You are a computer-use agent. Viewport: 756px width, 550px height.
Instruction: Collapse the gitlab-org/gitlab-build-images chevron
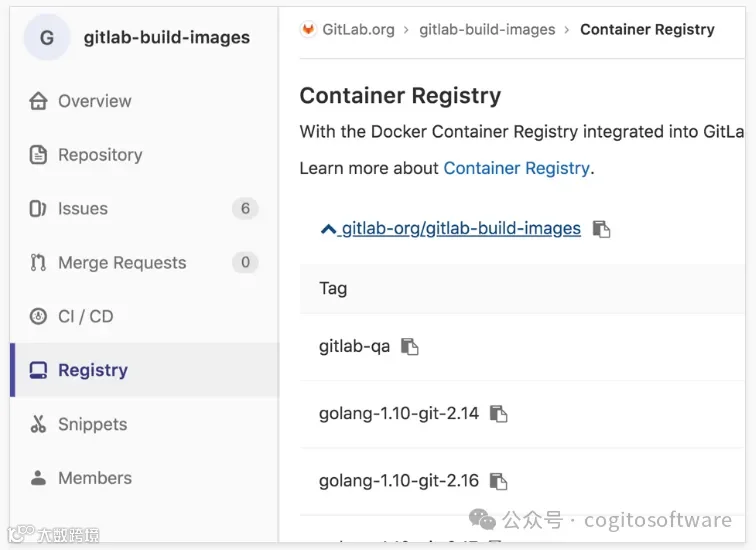(328, 229)
